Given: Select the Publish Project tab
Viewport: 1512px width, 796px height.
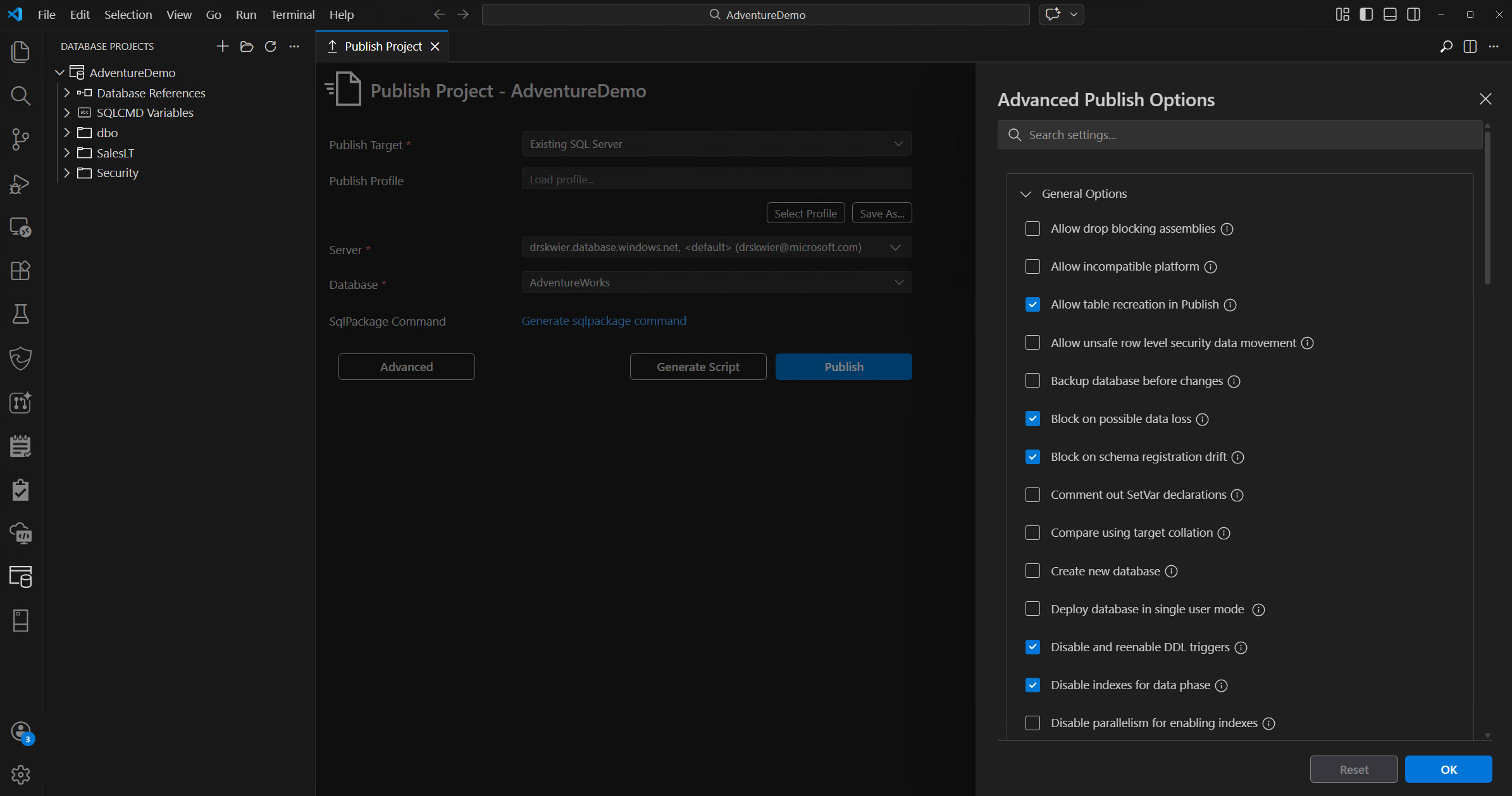Looking at the screenshot, I should click(x=382, y=46).
